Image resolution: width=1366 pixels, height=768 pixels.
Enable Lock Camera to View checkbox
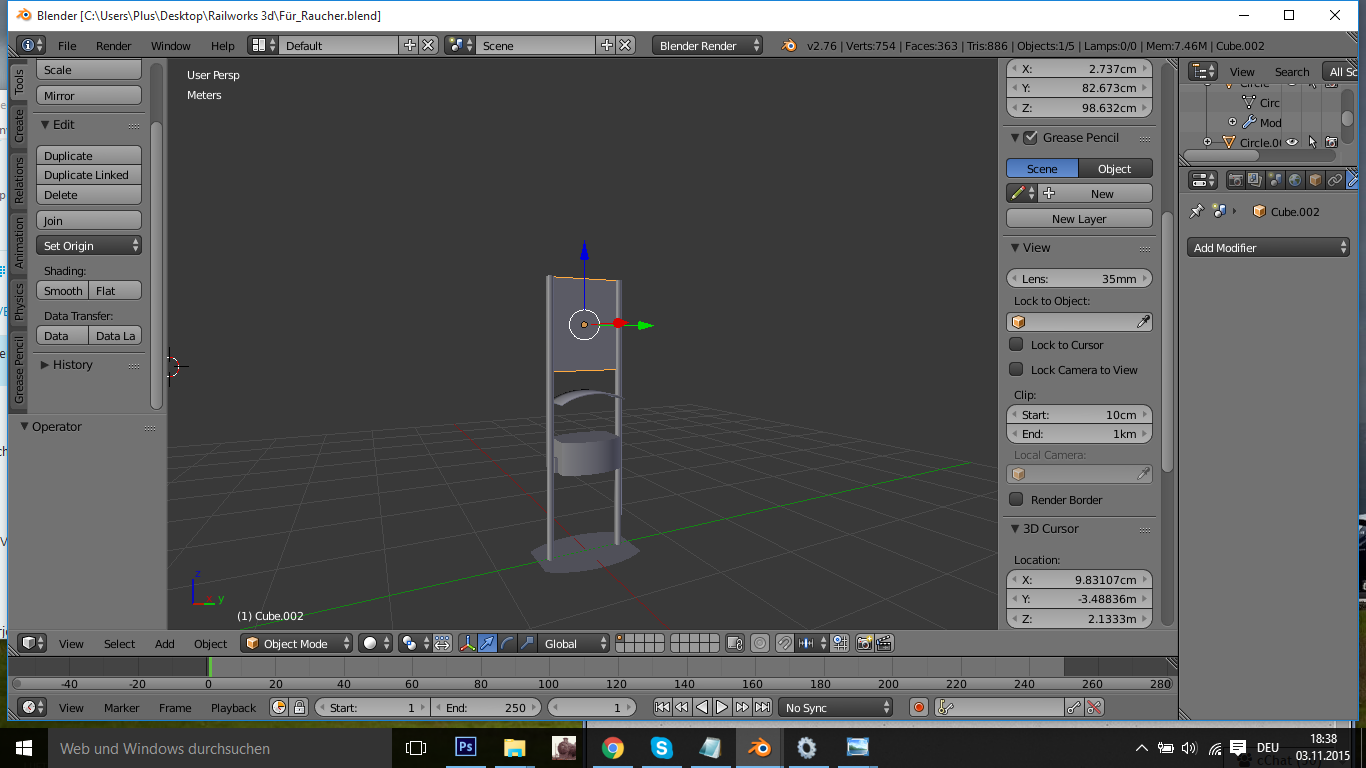pyautogui.click(x=1016, y=369)
